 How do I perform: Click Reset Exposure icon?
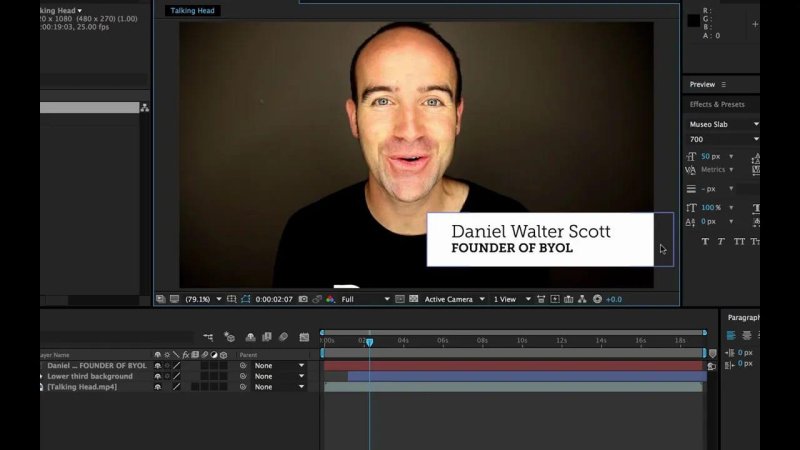click(x=597, y=299)
